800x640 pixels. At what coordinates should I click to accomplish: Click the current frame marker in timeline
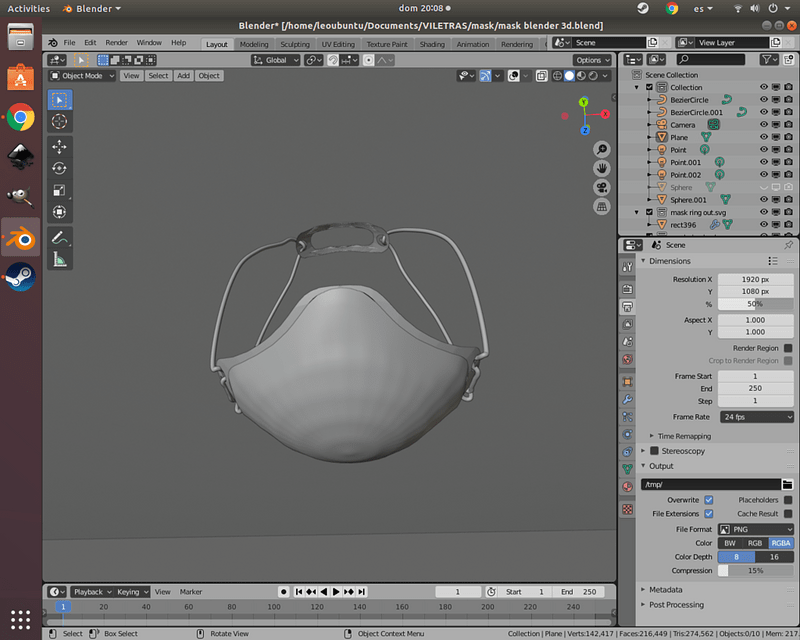click(x=63, y=607)
